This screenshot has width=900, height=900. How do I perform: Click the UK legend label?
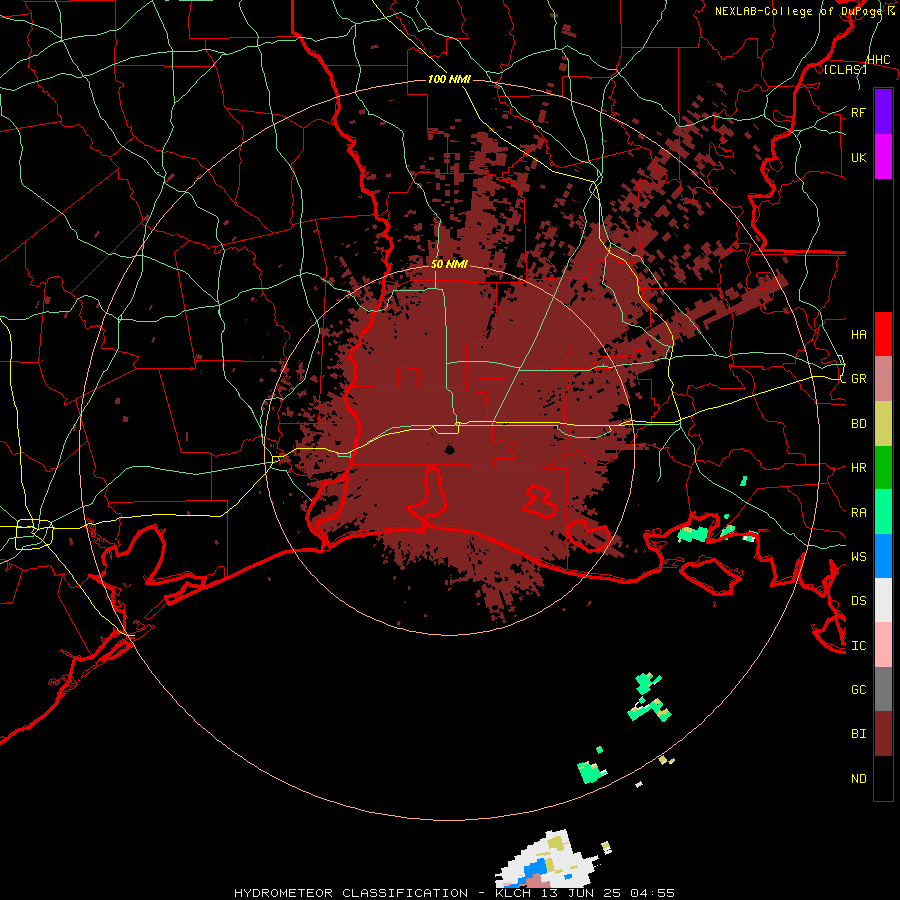point(858,157)
